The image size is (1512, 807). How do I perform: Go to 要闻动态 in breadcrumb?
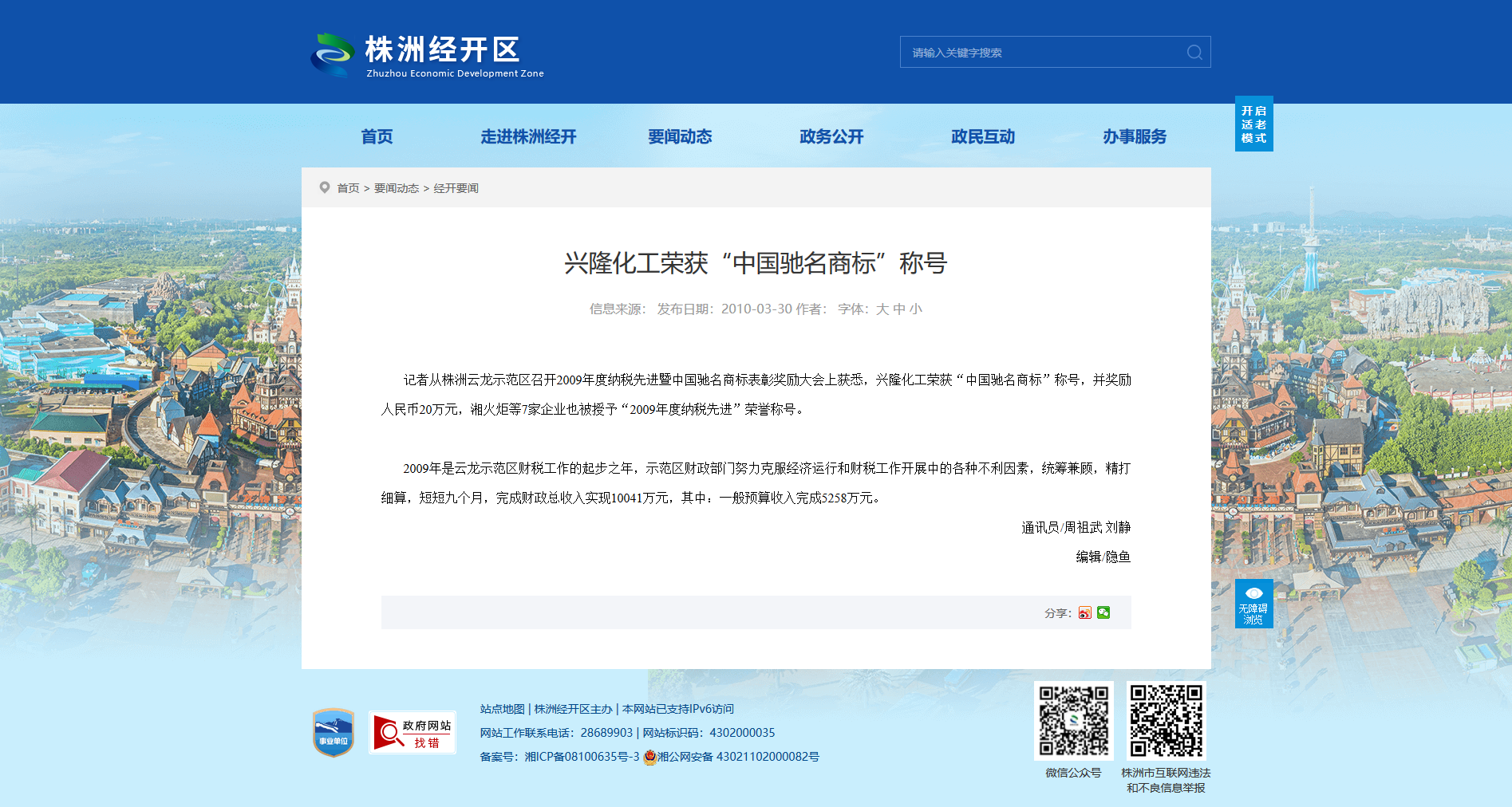coord(397,188)
